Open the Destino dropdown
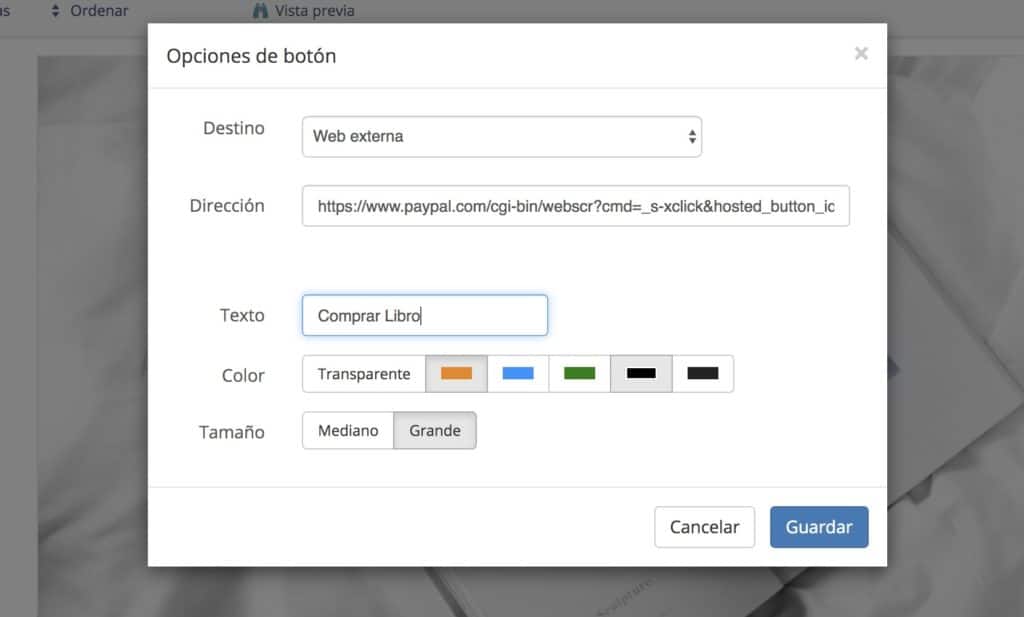 (502, 136)
